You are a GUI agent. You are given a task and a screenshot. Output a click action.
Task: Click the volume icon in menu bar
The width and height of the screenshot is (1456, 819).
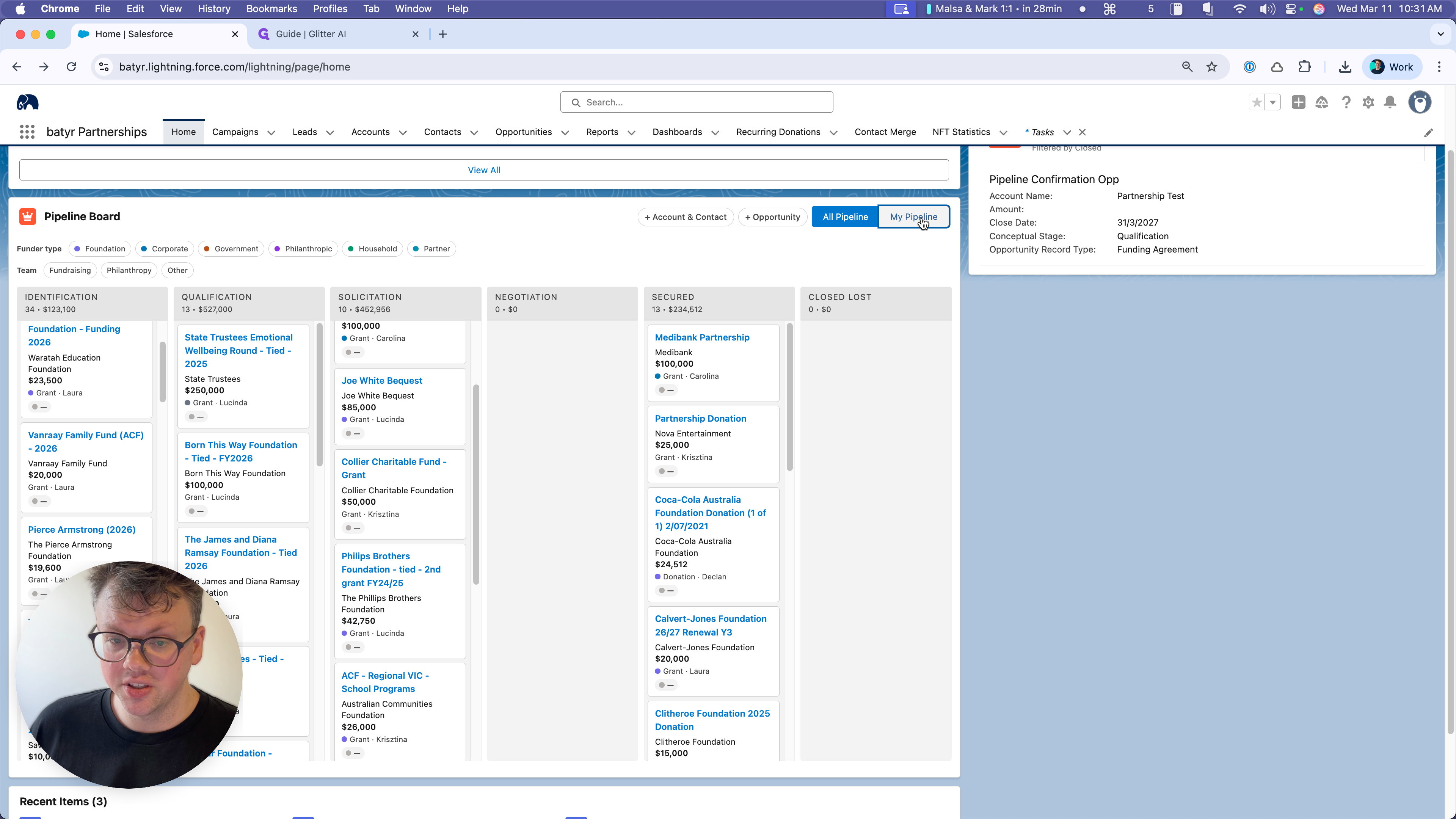(1267, 9)
